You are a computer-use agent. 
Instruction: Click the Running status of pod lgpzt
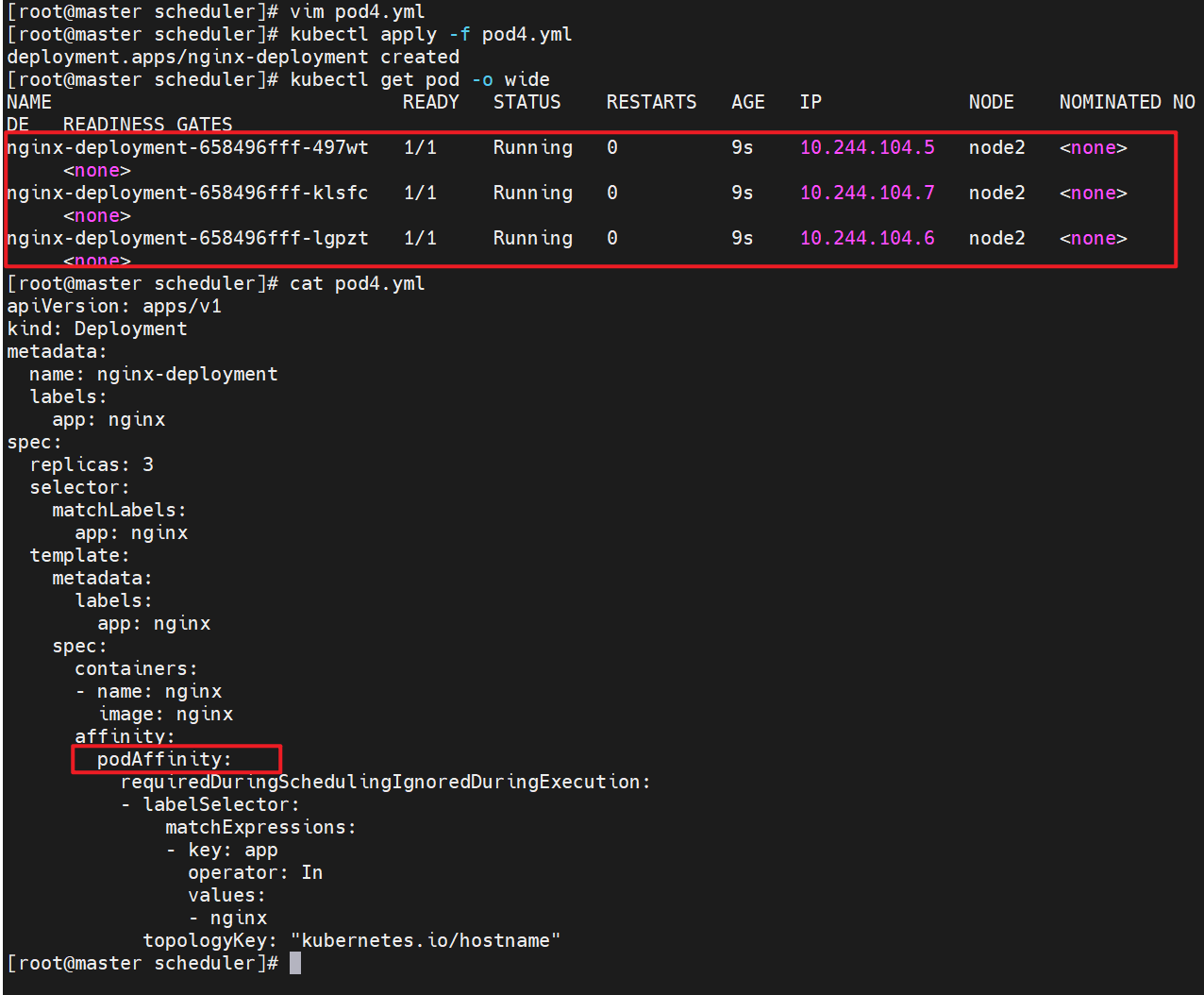coord(533,238)
